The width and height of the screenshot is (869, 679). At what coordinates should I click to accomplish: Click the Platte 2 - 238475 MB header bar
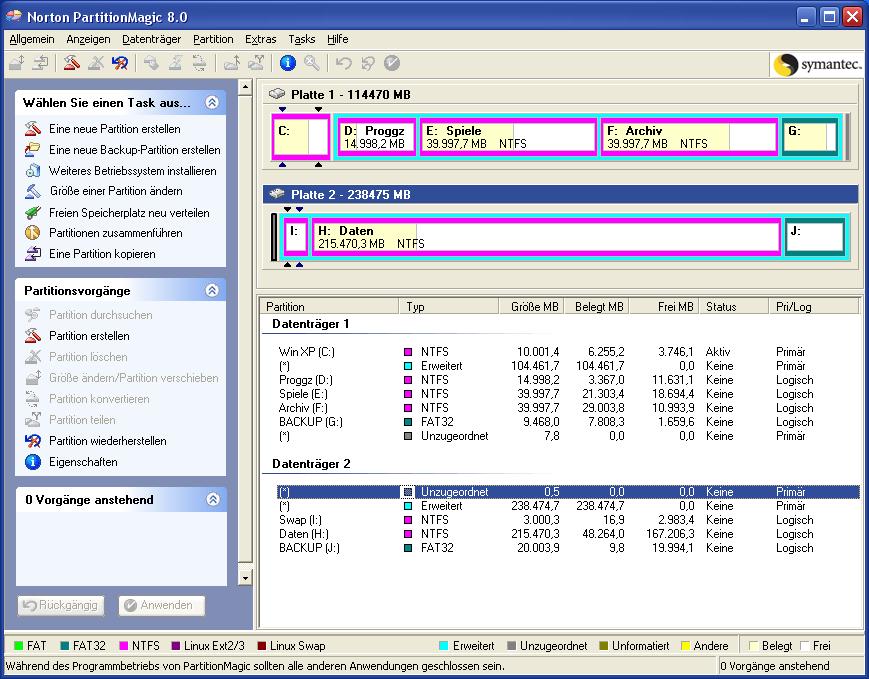(x=560, y=194)
